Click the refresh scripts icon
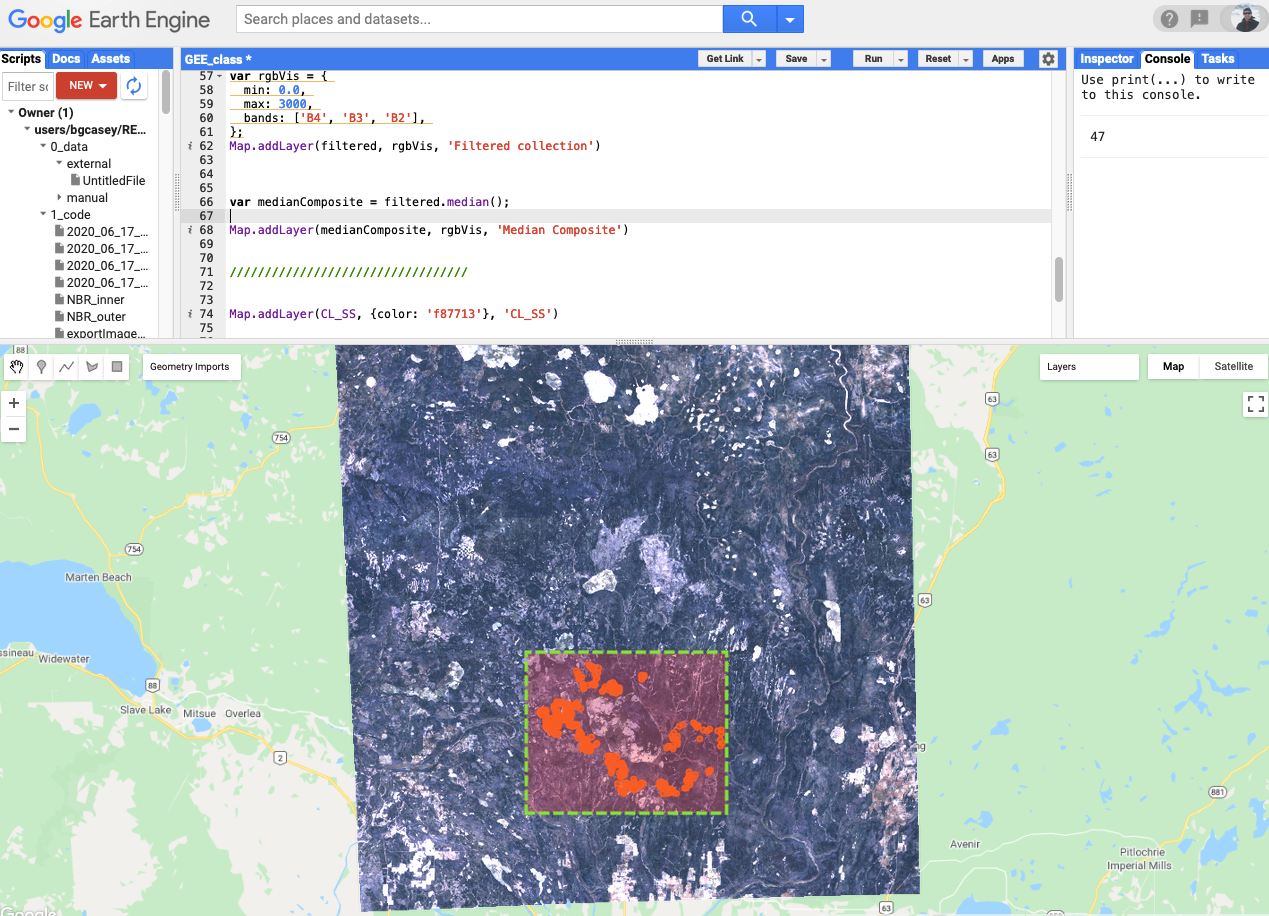This screenshot has width=1269, height=916. tap(134, 86)
